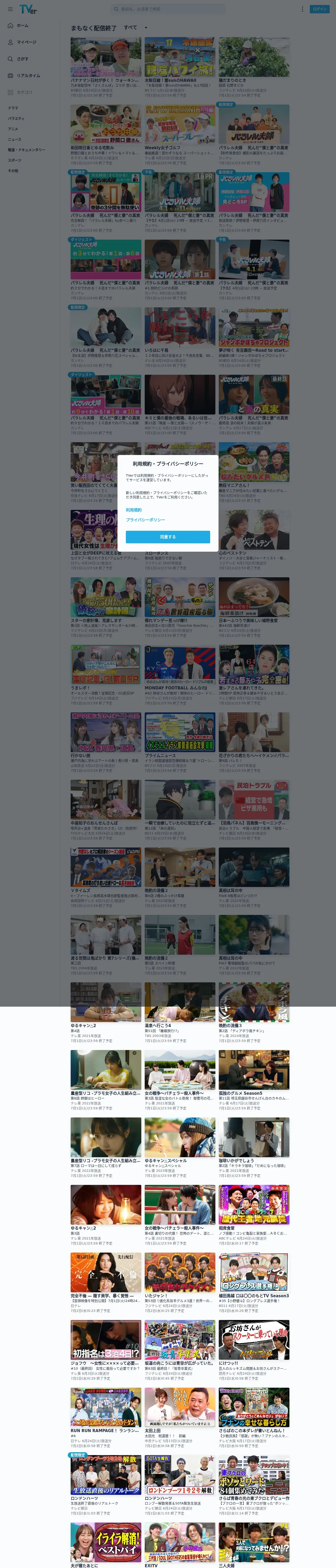Click マイページ text in sidebar
This screenshot has width=336, height=1568.
(x=27, y=42)
